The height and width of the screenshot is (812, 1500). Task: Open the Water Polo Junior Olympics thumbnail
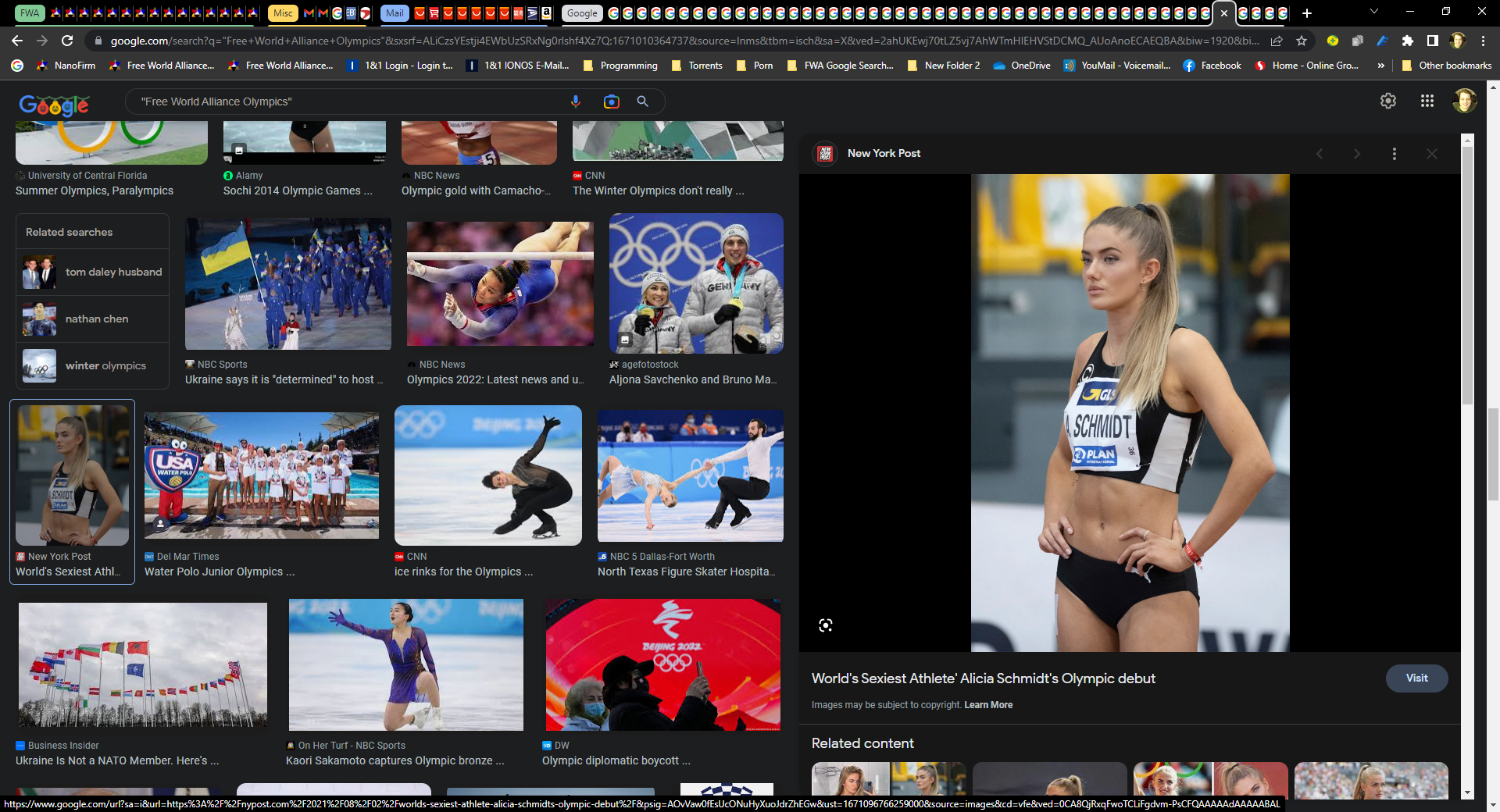point(261,475)
